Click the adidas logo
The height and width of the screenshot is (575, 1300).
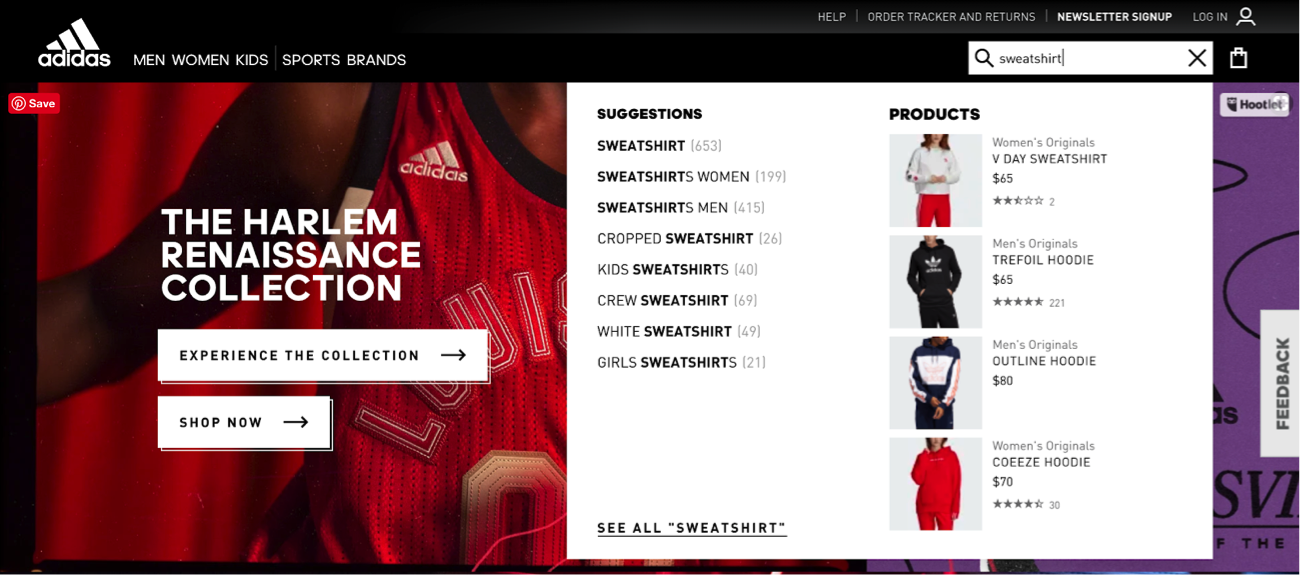click(75, 44)
